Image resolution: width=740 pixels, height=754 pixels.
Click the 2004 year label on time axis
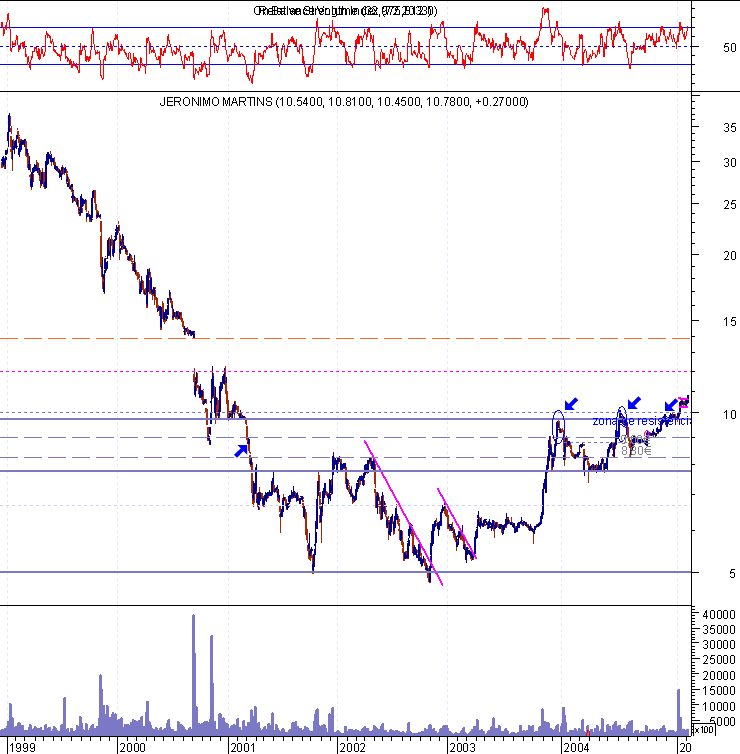[576, 747]
